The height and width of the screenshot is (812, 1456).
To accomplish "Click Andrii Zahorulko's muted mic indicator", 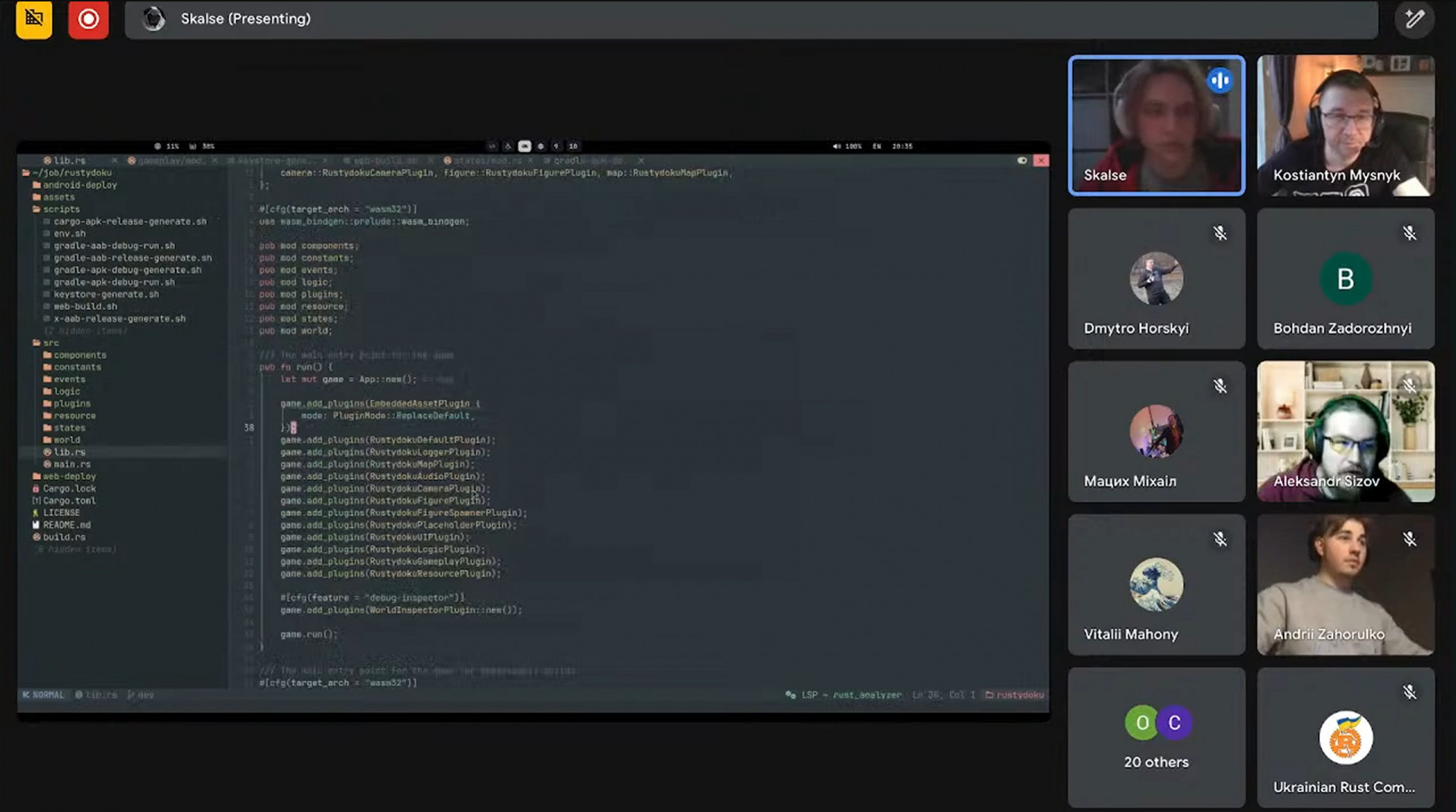I will coord(1409,539).
